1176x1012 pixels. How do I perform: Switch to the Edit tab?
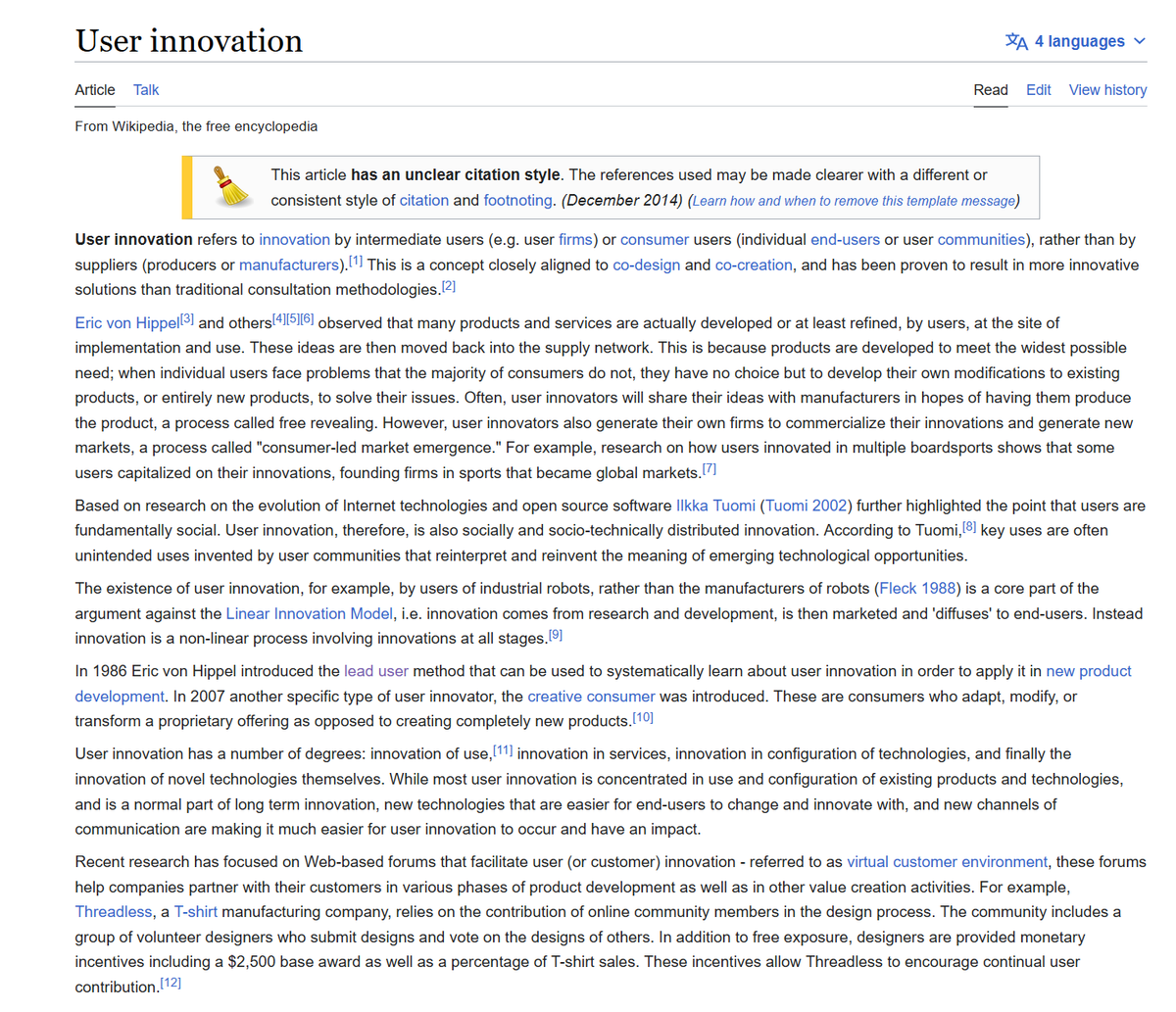pos(1038,89)
